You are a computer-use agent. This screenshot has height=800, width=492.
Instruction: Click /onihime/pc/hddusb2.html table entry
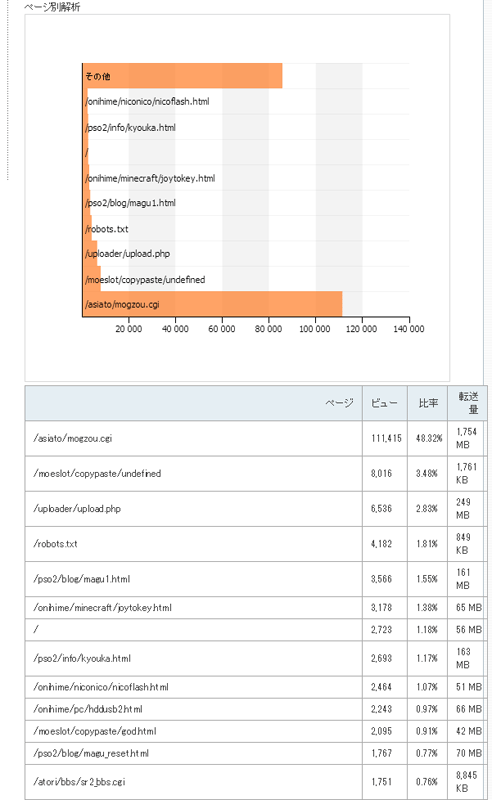coord(88,709)
